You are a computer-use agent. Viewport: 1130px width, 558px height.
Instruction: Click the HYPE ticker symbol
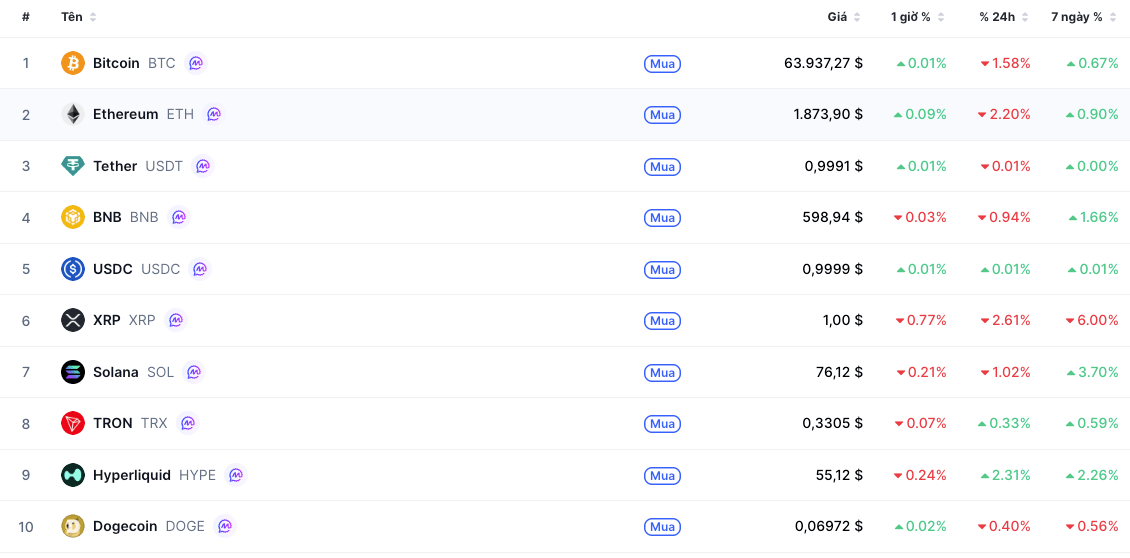pos(197,475)
